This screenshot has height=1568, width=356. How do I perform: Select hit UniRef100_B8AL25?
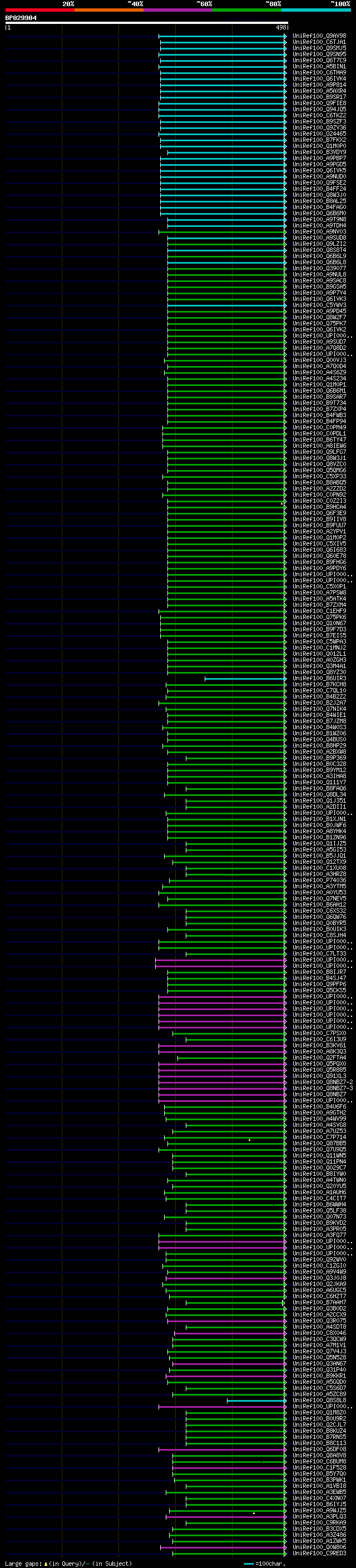click(x=319, y=201)
